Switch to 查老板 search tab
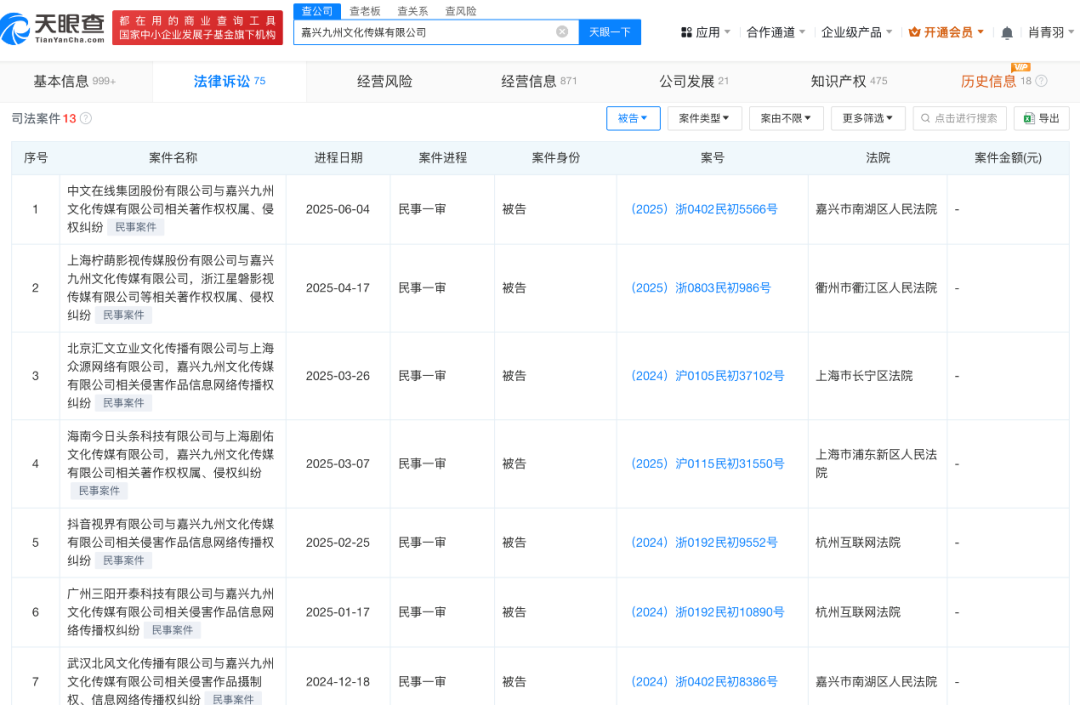This screenshot has height=705, width=1080. coord(365,11)
